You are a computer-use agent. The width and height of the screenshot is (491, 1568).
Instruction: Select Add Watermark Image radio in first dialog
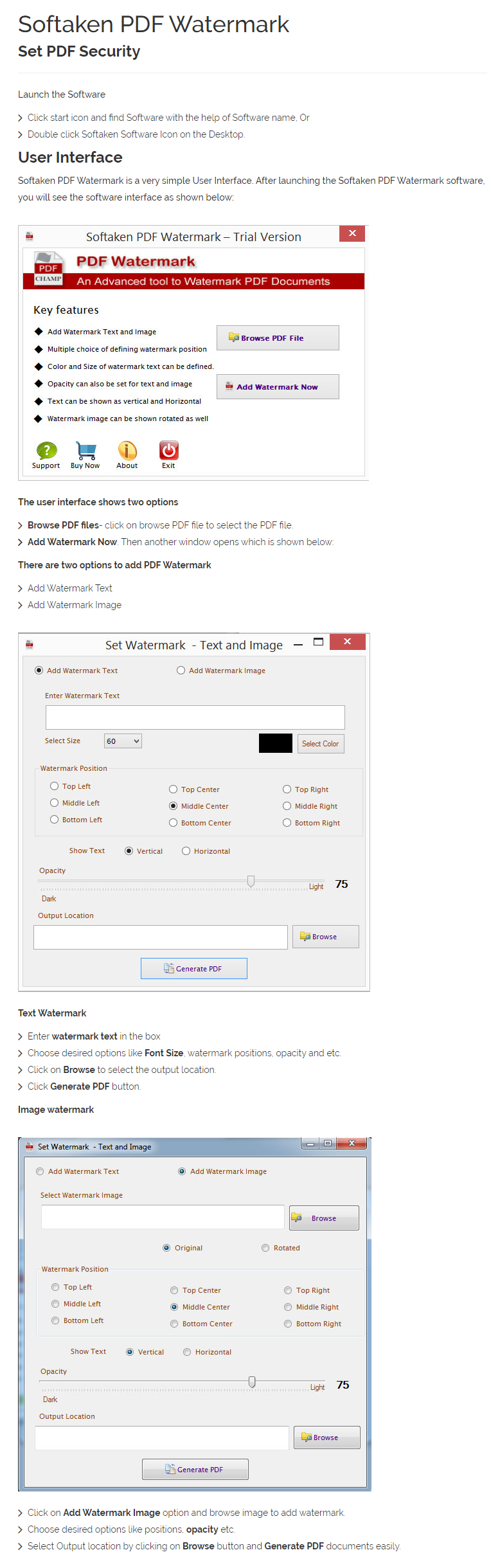181,670
